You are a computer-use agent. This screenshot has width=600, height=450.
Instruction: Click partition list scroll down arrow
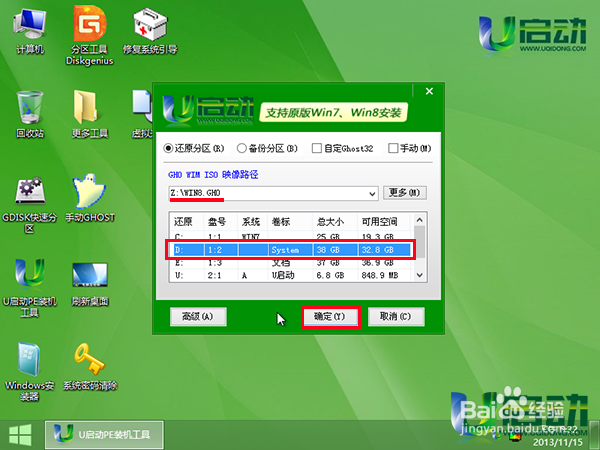click(x=419, y=275)
